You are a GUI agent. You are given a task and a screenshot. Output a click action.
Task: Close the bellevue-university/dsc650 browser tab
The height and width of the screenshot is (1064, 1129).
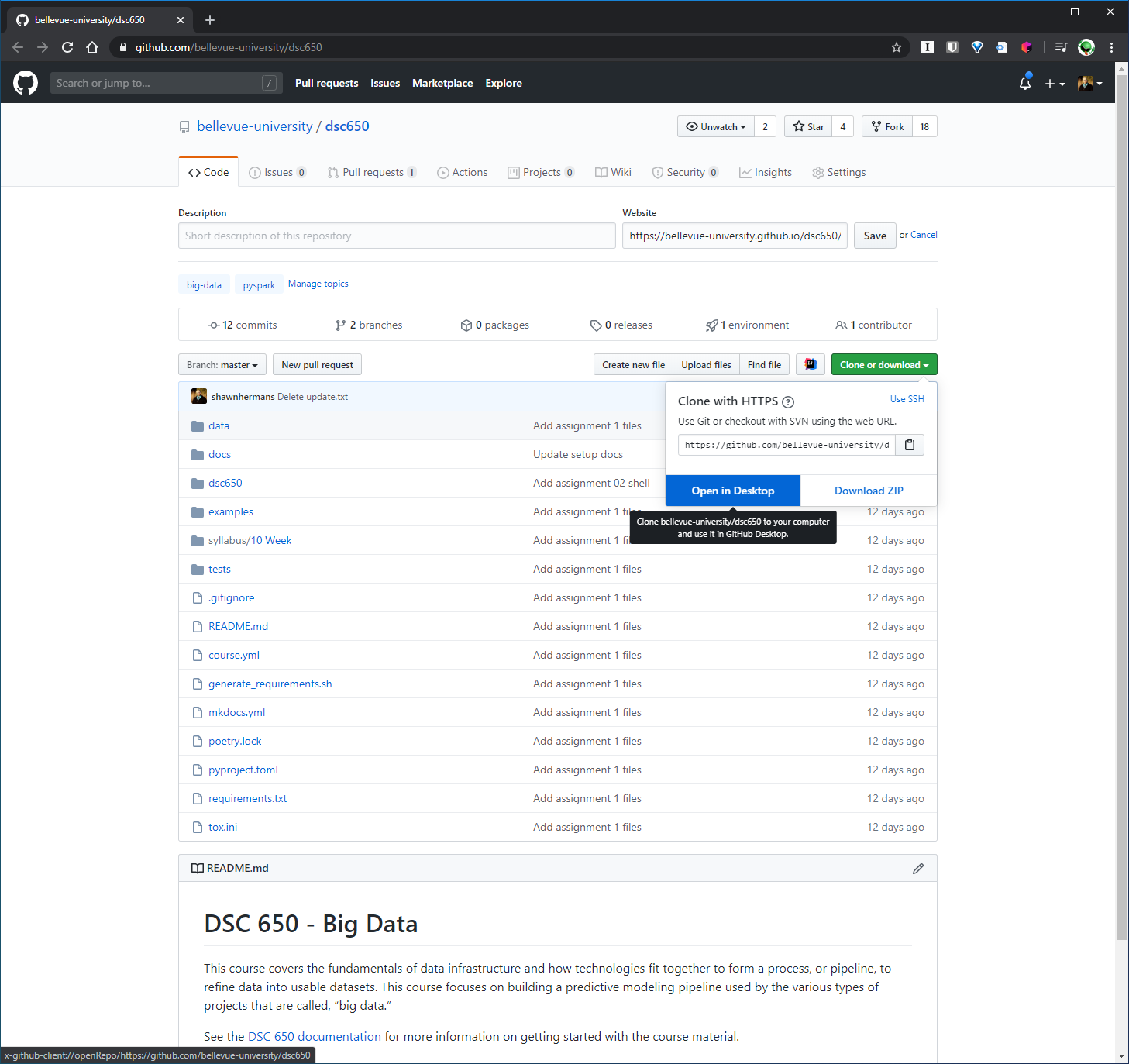point(181,20)
